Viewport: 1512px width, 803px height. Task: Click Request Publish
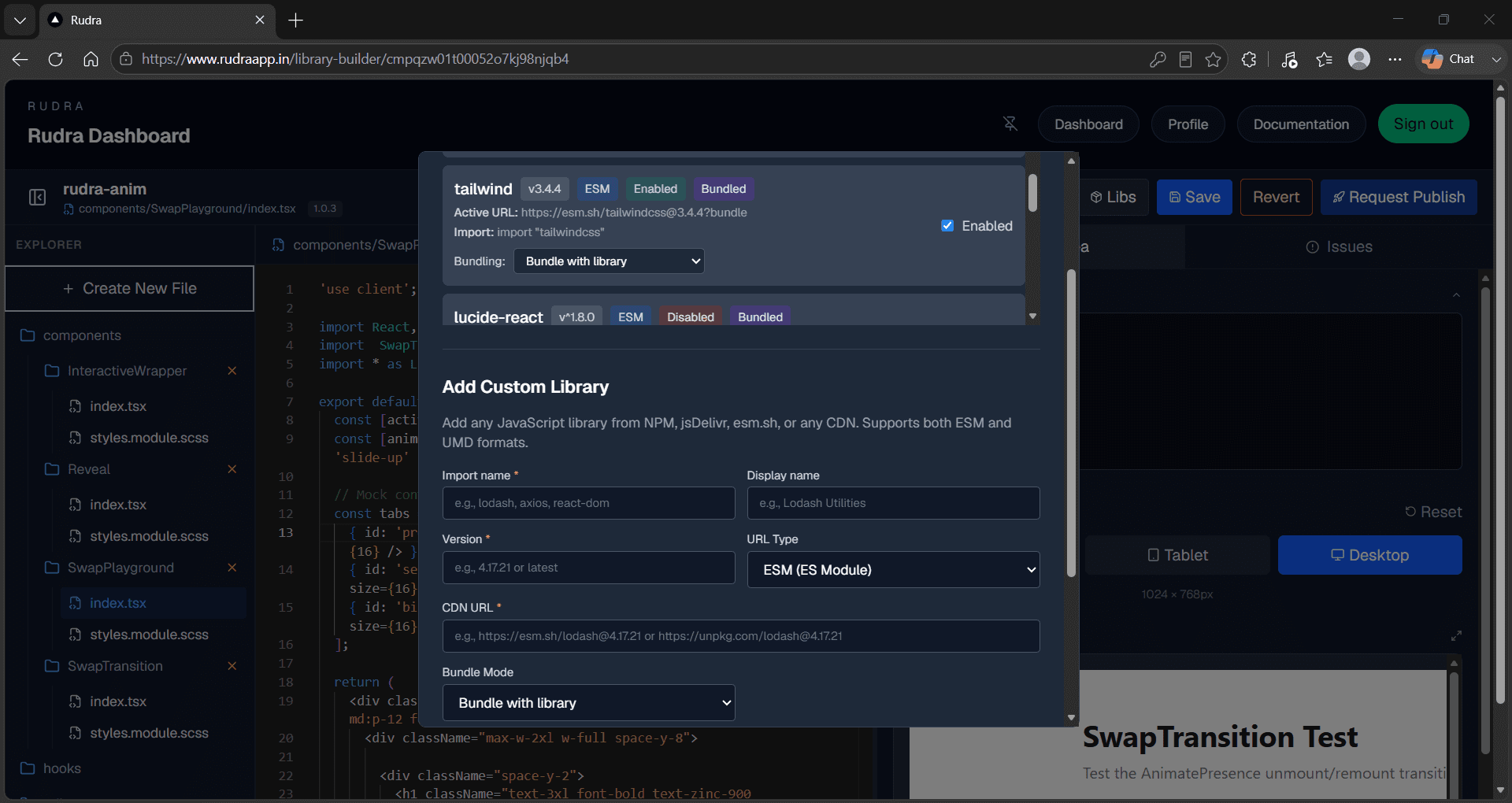pos(1399,197)
